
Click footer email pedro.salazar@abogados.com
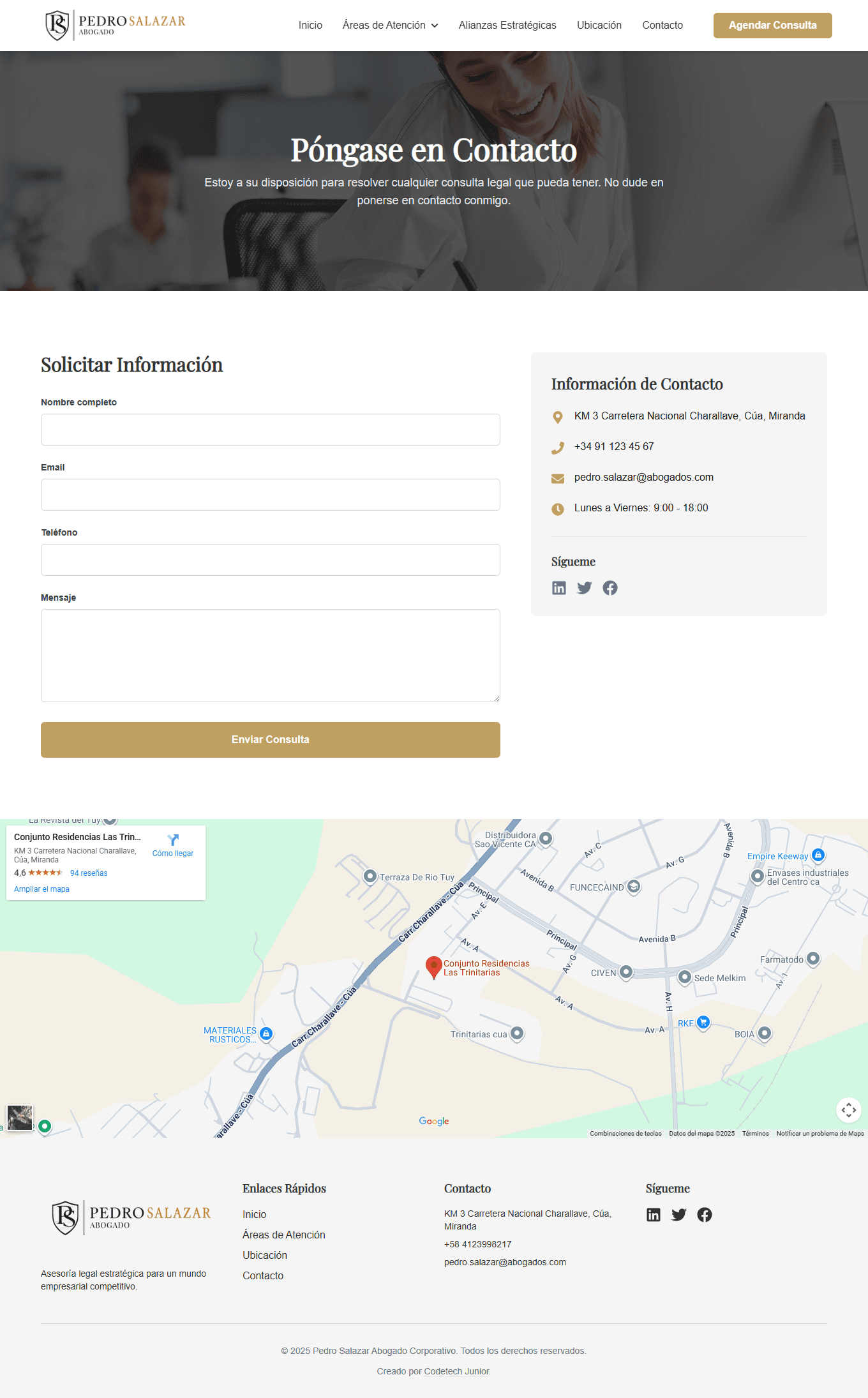coord(505,1262)
